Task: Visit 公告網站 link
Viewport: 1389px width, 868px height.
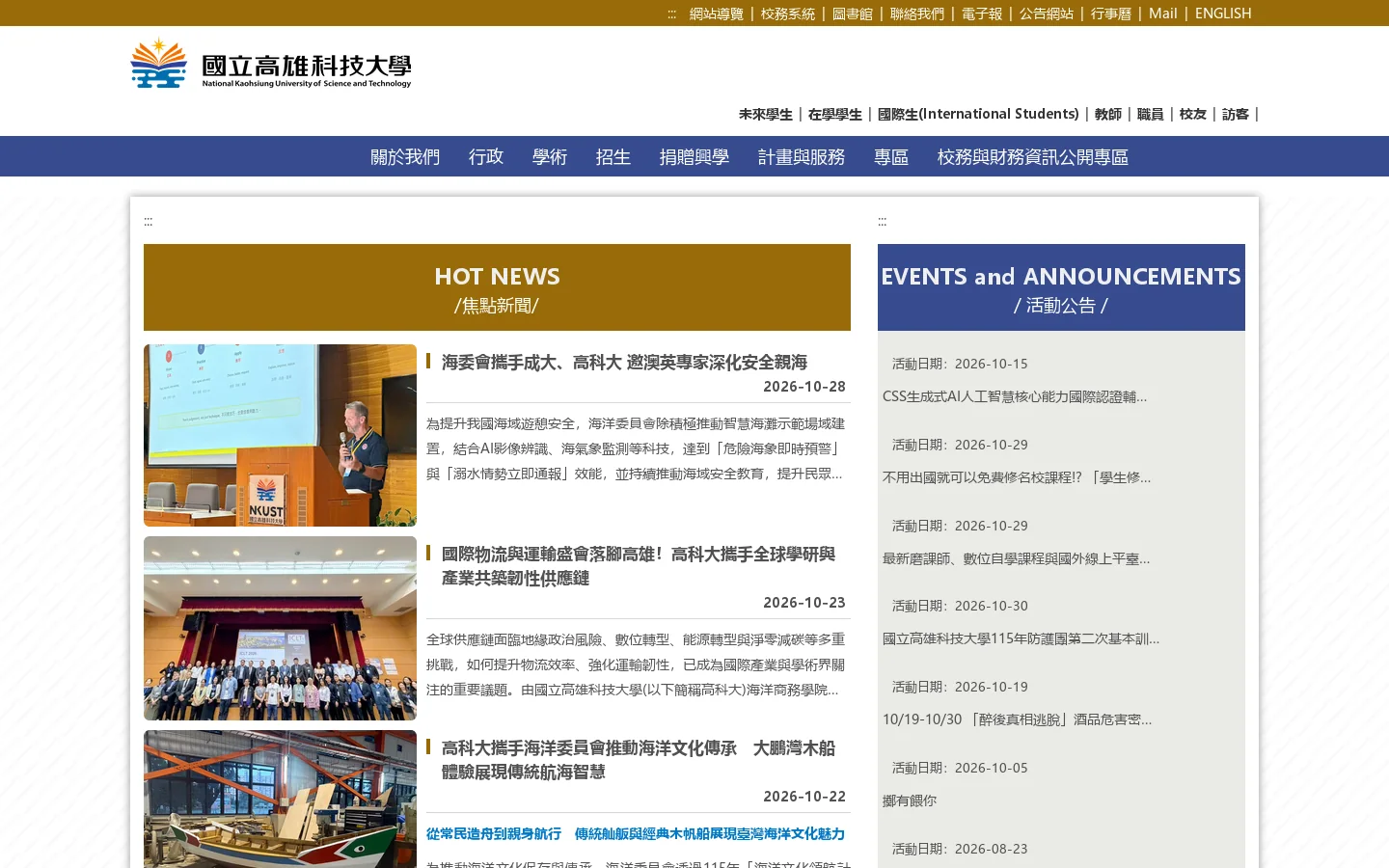Action: pos(1047,14)
